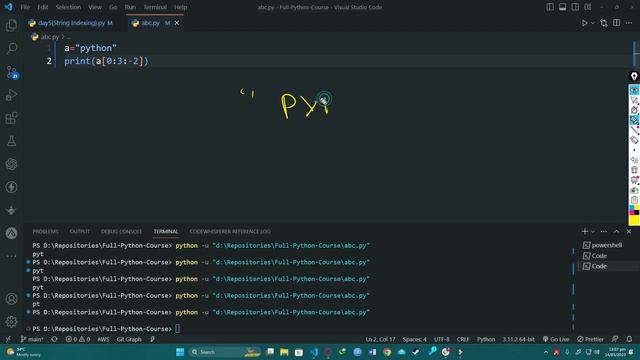Toggle annotation visibility eye icon
Image resolution: width=640 pixels, height=360 pixels.
click(x=634, y=89)
